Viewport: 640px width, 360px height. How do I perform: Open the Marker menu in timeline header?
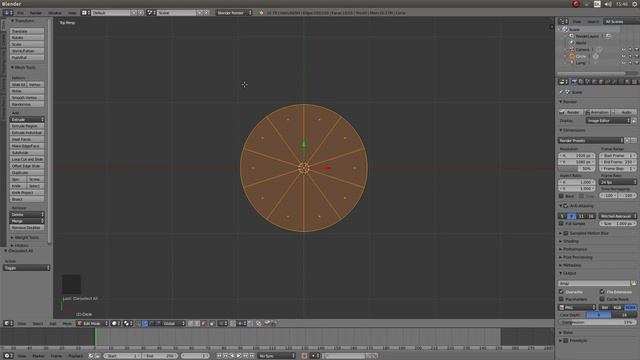pos(38,356)
